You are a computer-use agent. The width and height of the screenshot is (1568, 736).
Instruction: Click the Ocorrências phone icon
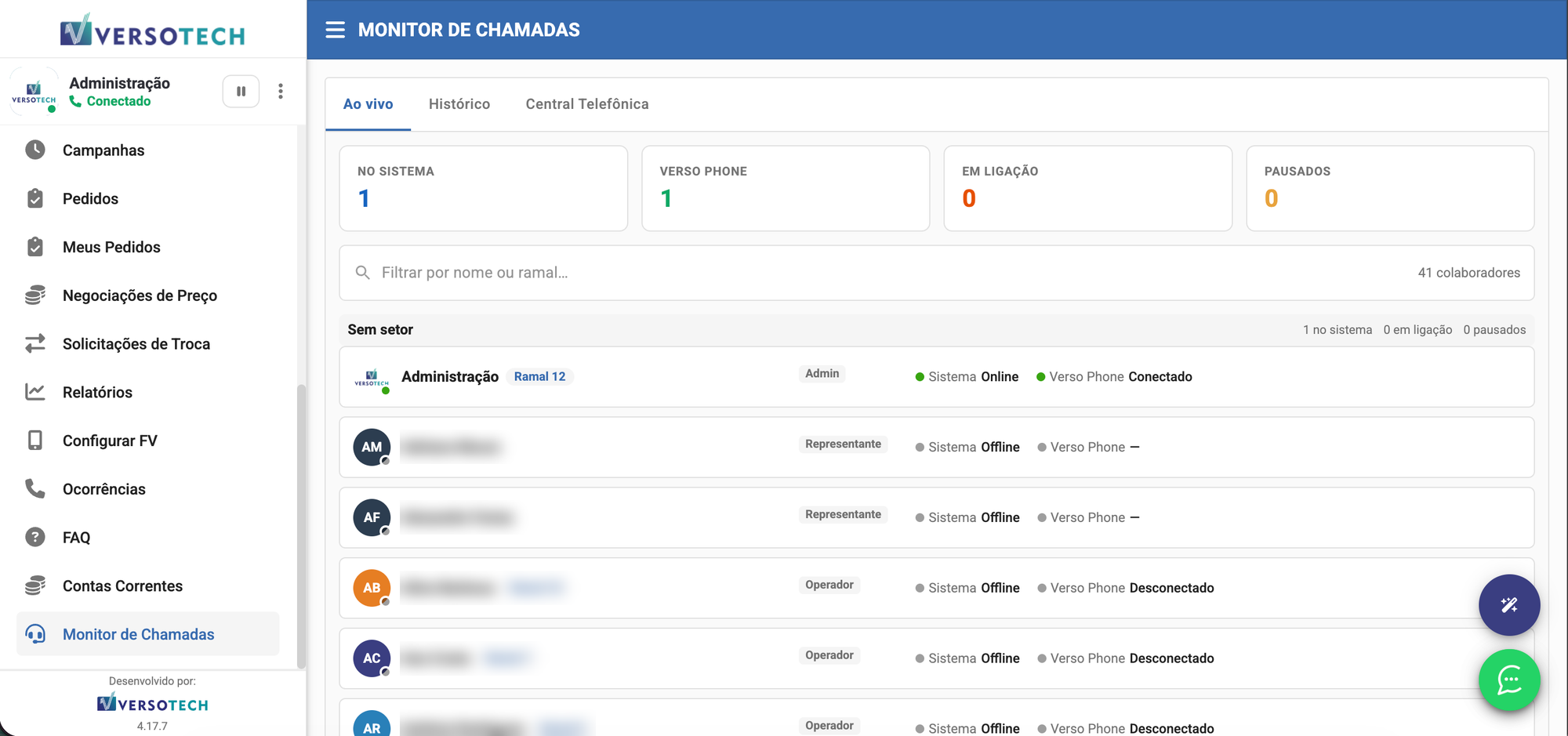click(35, 489)
